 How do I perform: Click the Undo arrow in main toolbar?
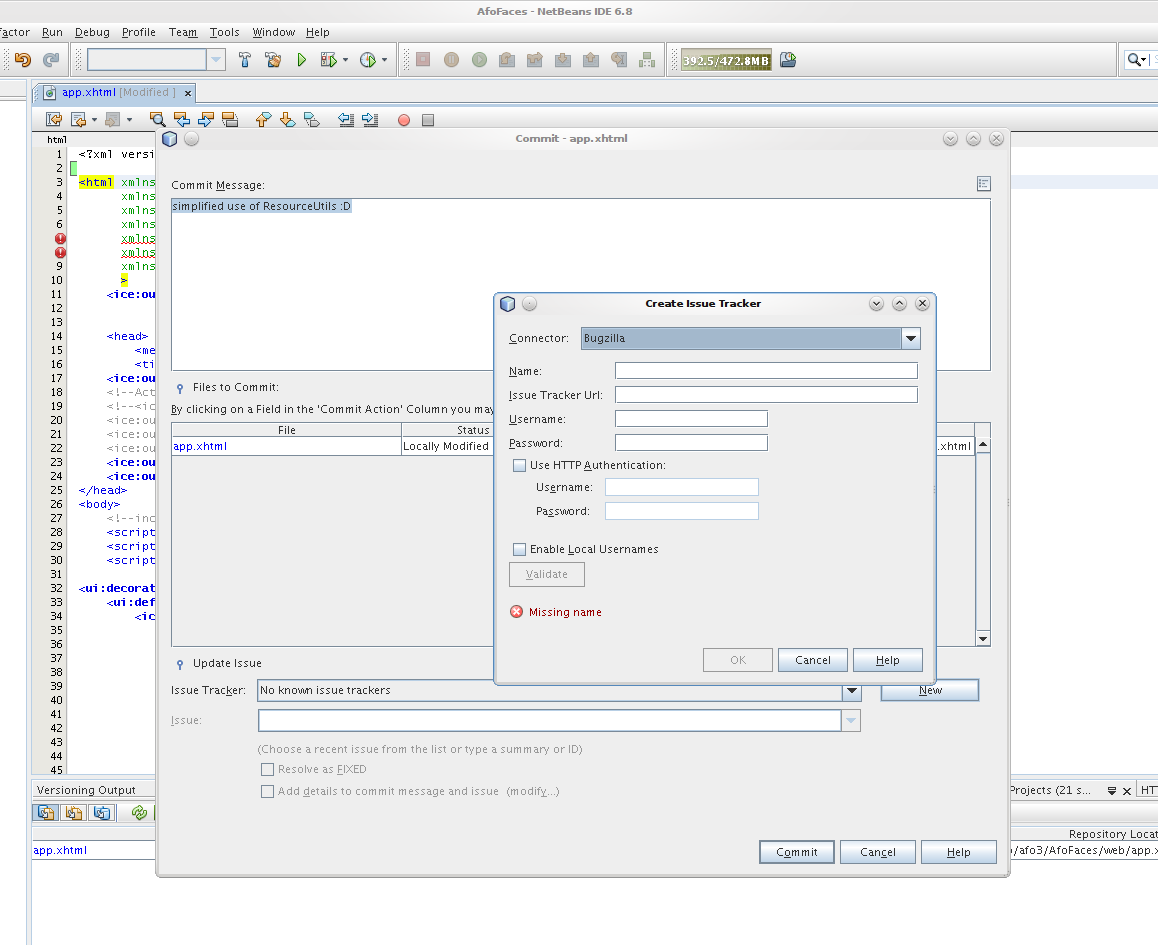point(23,60)
